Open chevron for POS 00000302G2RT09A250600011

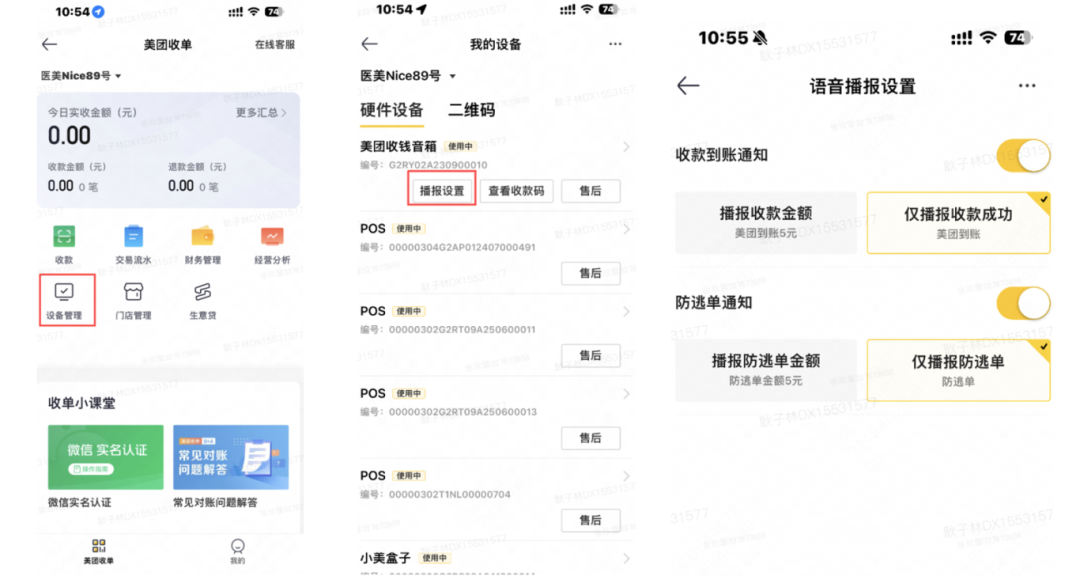pyautogui.click(x=626, y=311)
